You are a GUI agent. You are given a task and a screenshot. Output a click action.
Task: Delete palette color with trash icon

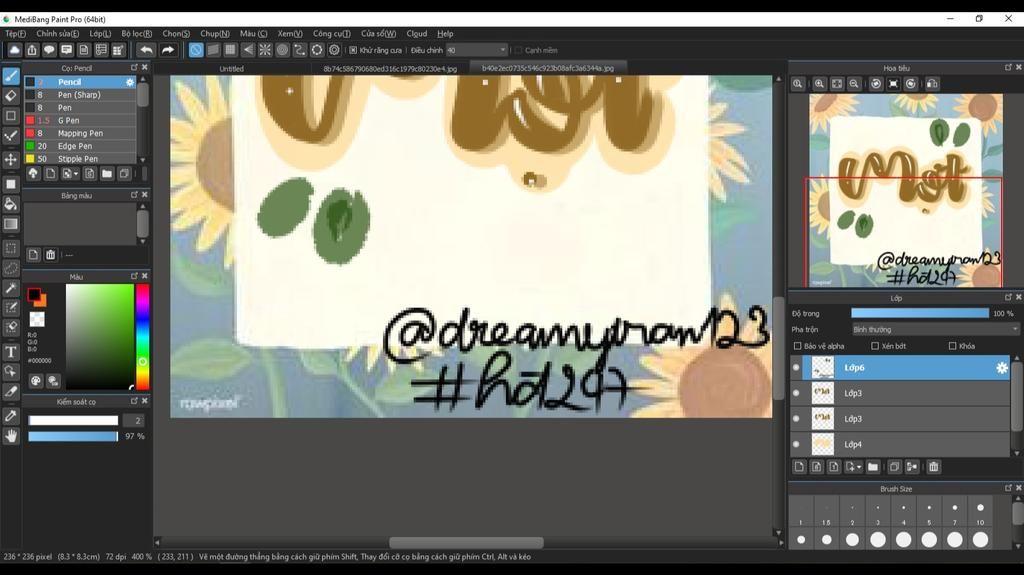[50, 255]
